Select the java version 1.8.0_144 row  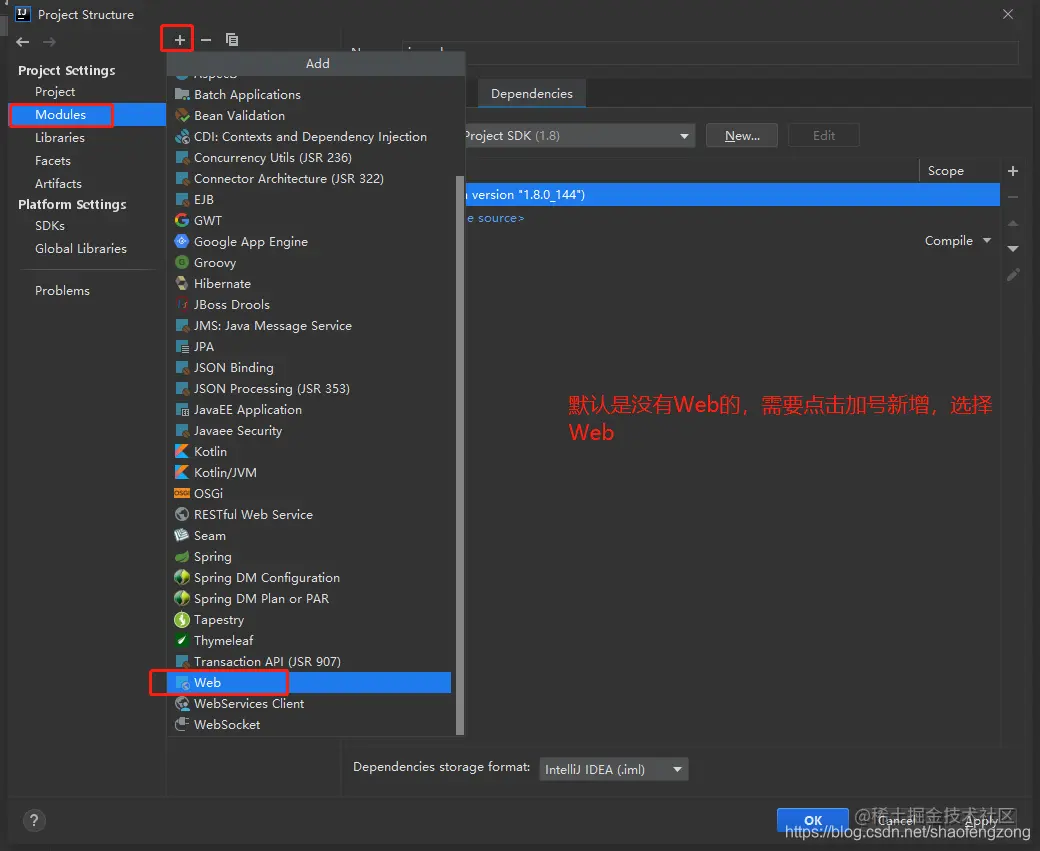[x=732, y=194]
